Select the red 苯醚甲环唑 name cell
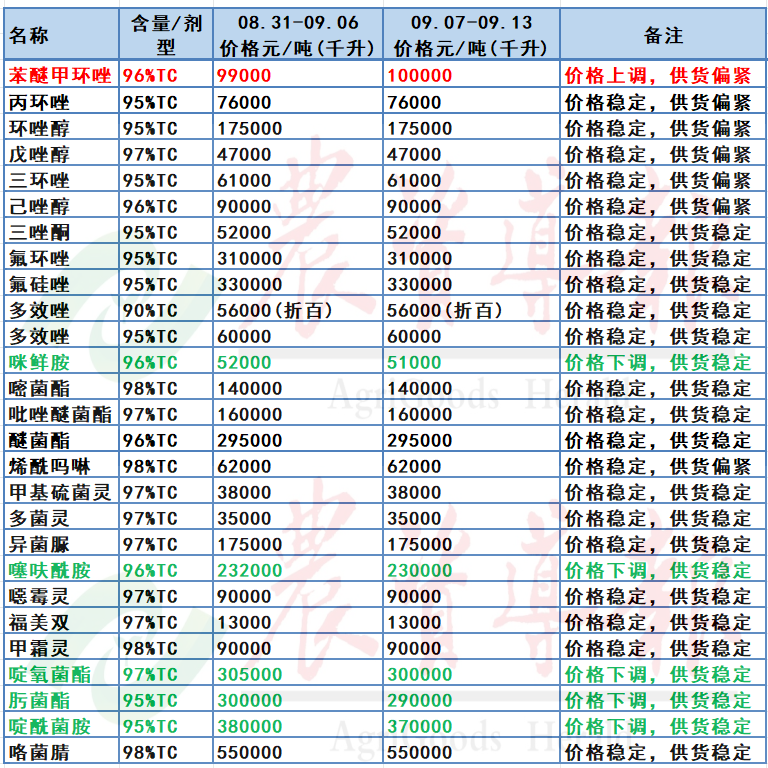 pyautogui.click(x=60, y=76)
